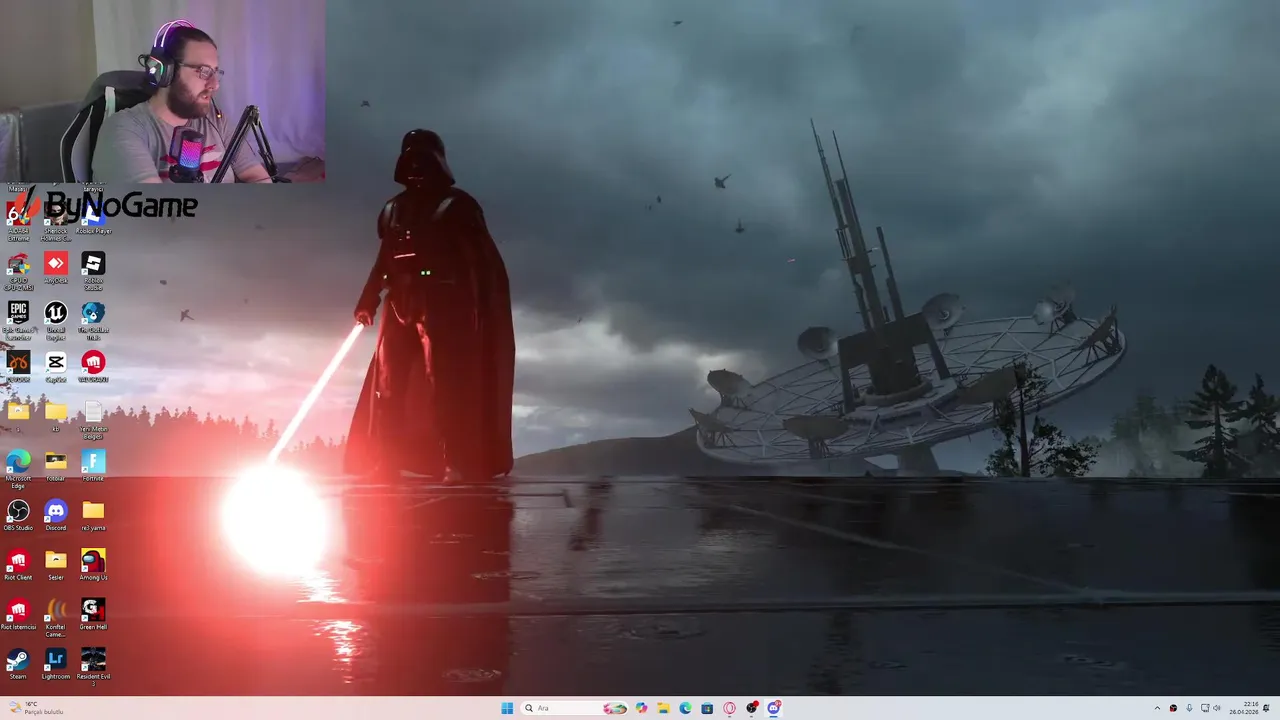Screen dimensions: 1280x720
Task: Open the re3 yama folder
Action: pos(93,515)
